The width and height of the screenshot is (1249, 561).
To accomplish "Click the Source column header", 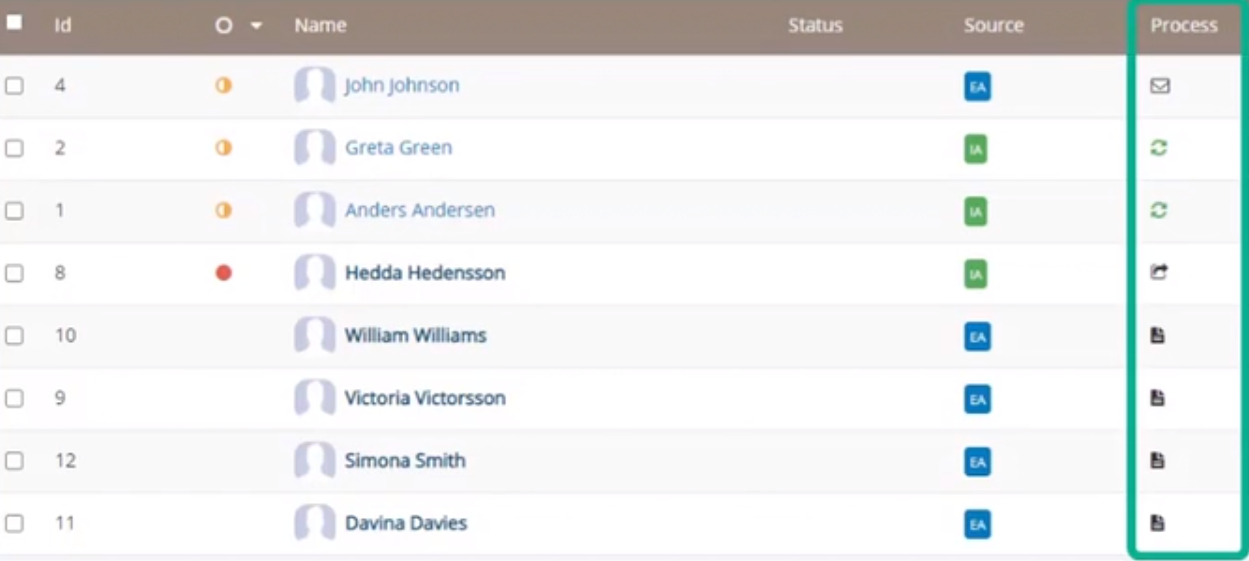I will (993, 26).
